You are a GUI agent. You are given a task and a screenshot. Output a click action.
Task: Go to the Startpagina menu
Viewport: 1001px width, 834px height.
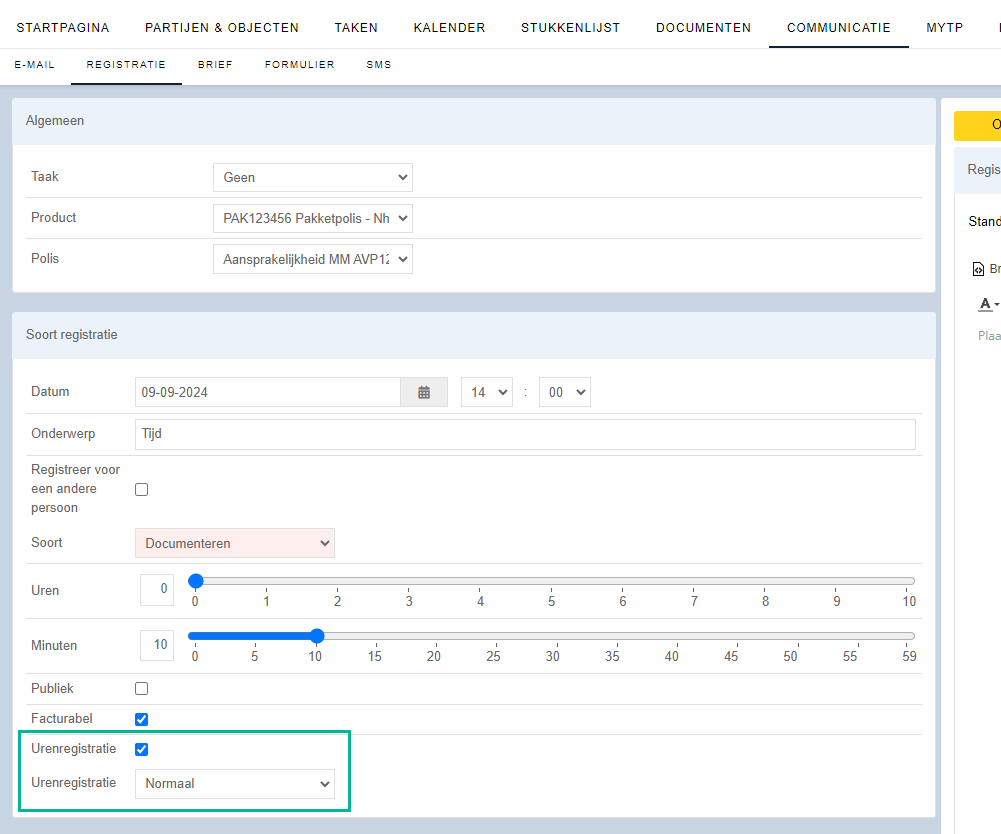pos(63,27)
